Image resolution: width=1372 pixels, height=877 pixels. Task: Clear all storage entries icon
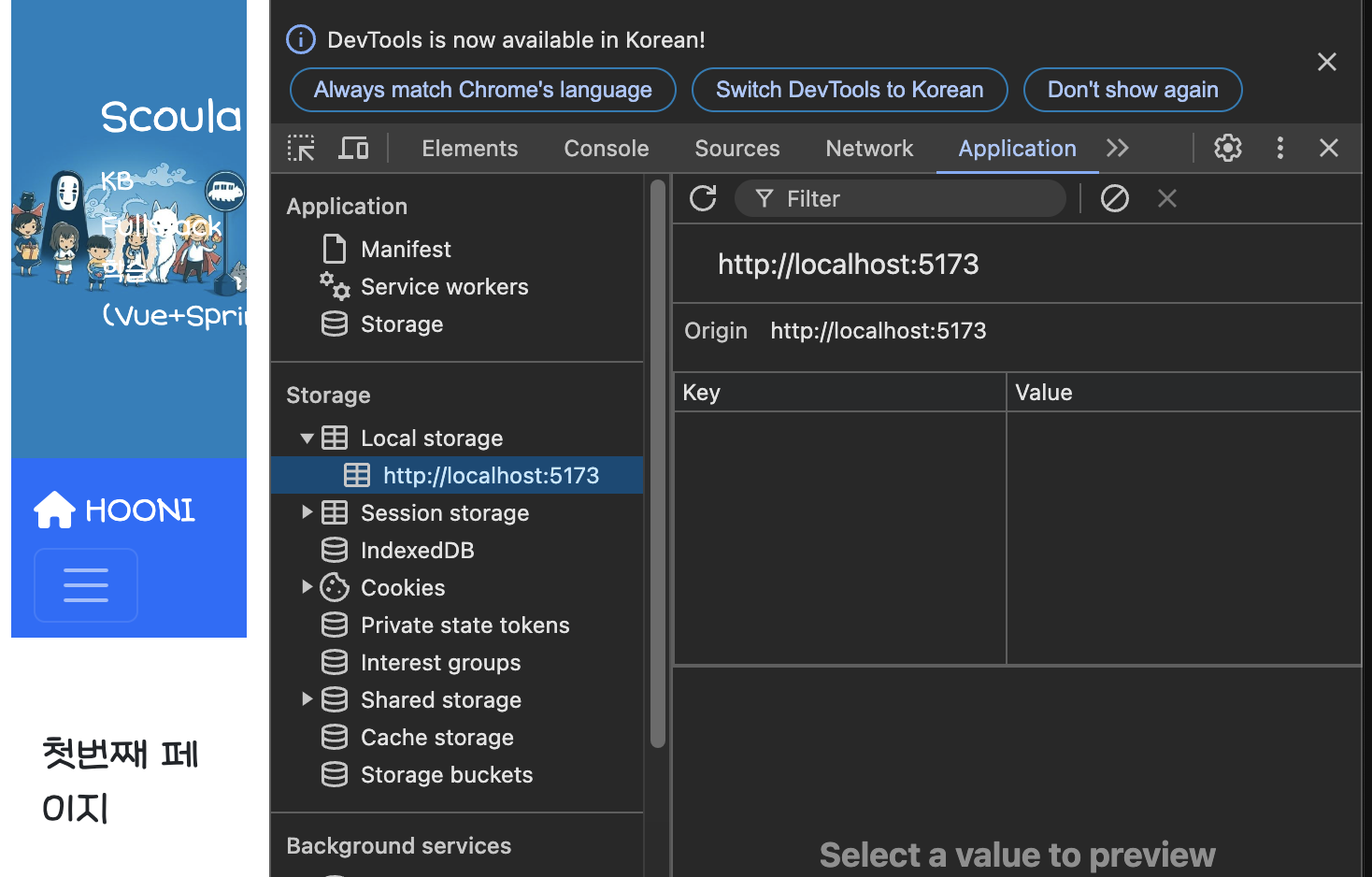[x=1114, y=198]
